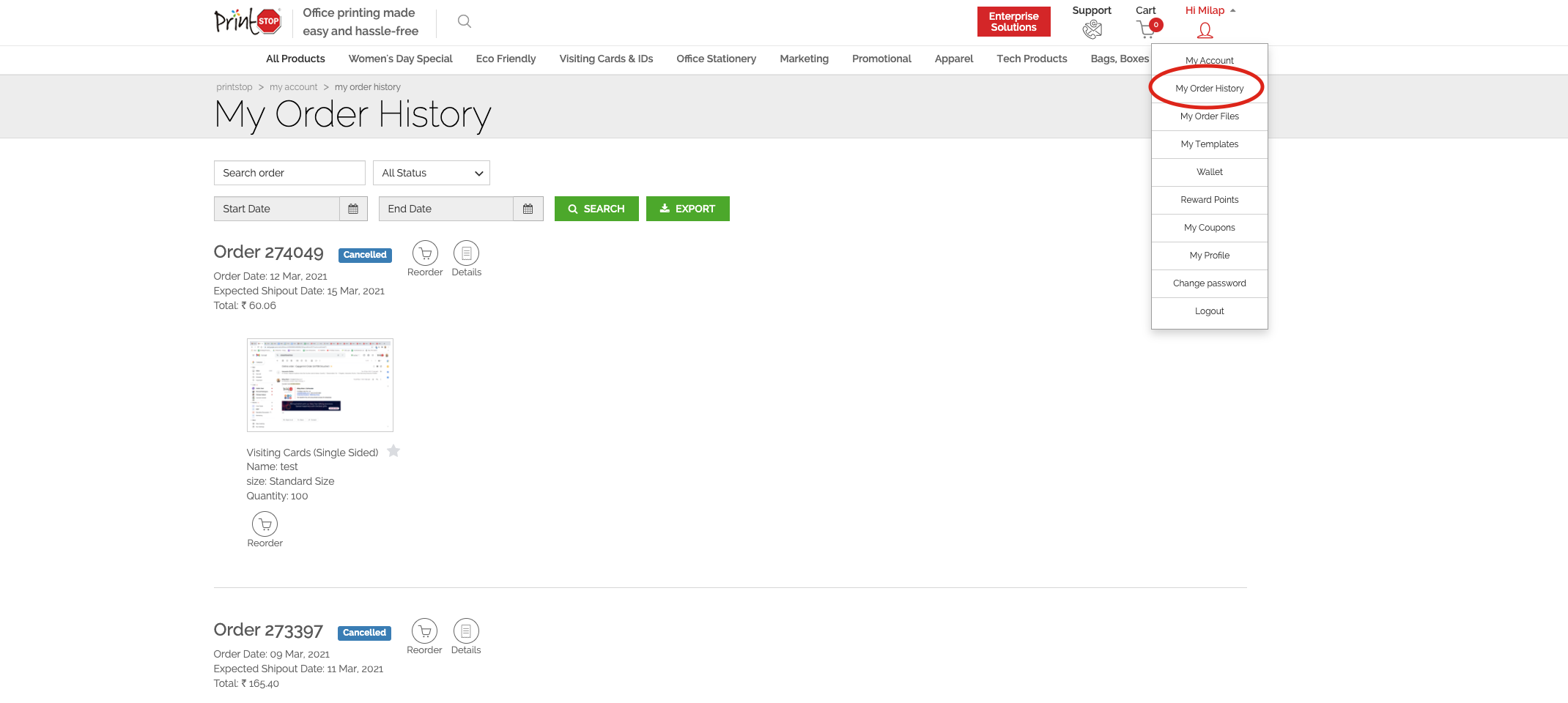View Details icon for Order 273397
This screenshot has width=1568, height=703.
[466, 631]
